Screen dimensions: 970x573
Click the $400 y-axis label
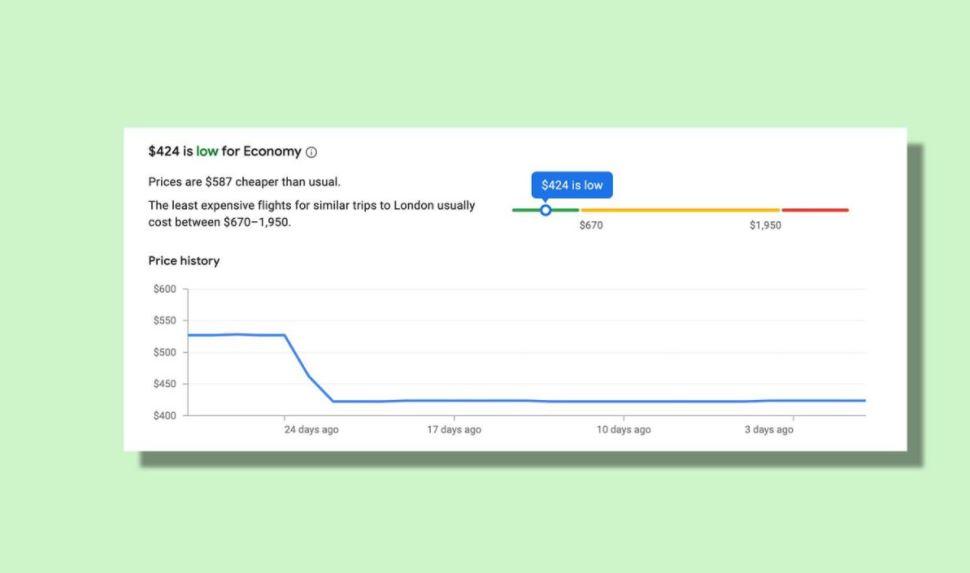(165, 415)
